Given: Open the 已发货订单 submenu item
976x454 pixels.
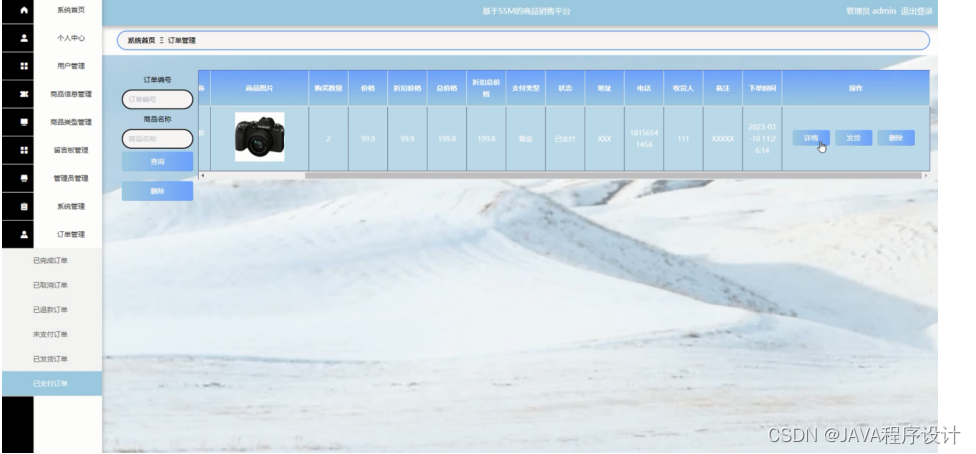Looking at the screenshot, I should (52, 359).
